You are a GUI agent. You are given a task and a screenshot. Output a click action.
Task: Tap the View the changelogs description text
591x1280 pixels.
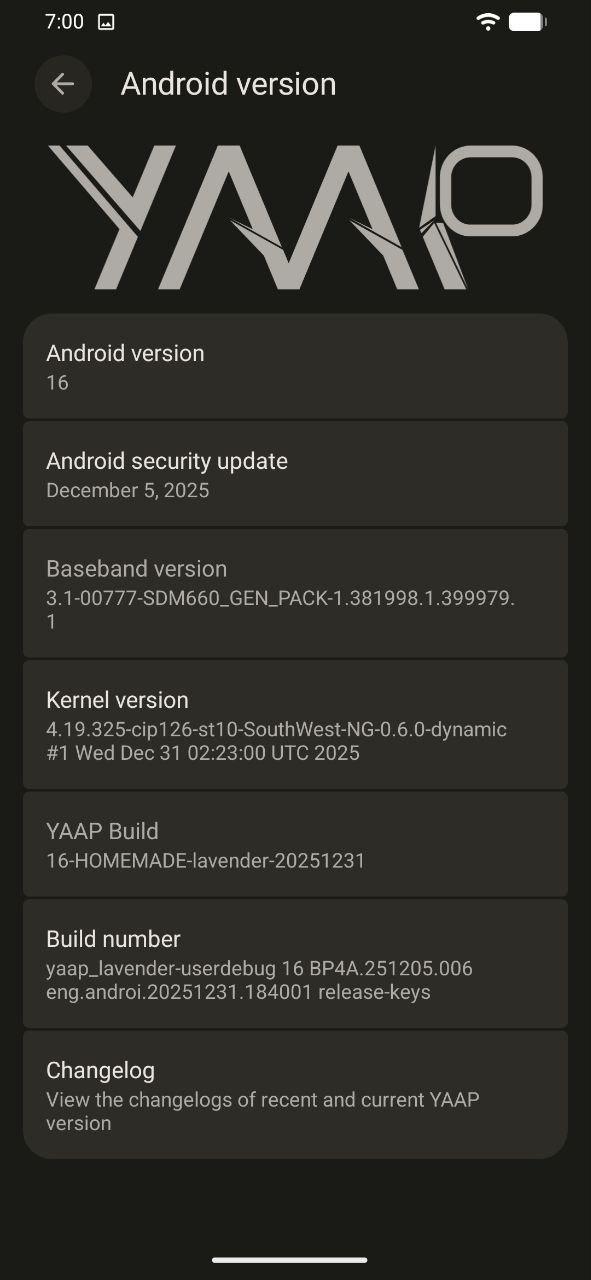pos(263,1111)
